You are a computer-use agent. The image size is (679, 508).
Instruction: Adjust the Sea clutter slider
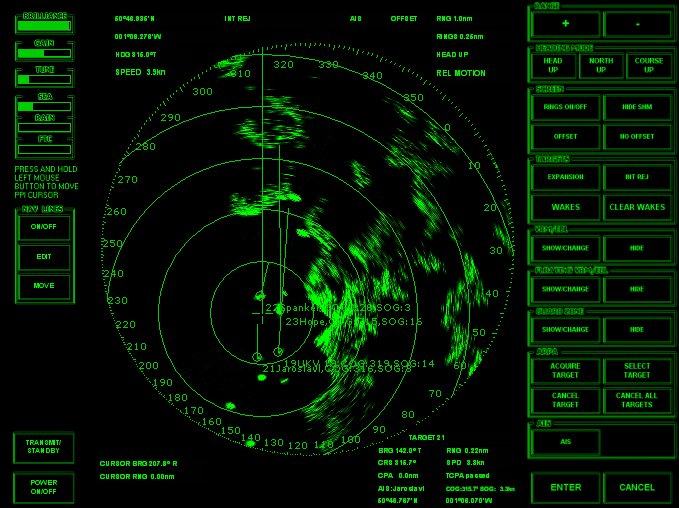[x=44, y=108]
